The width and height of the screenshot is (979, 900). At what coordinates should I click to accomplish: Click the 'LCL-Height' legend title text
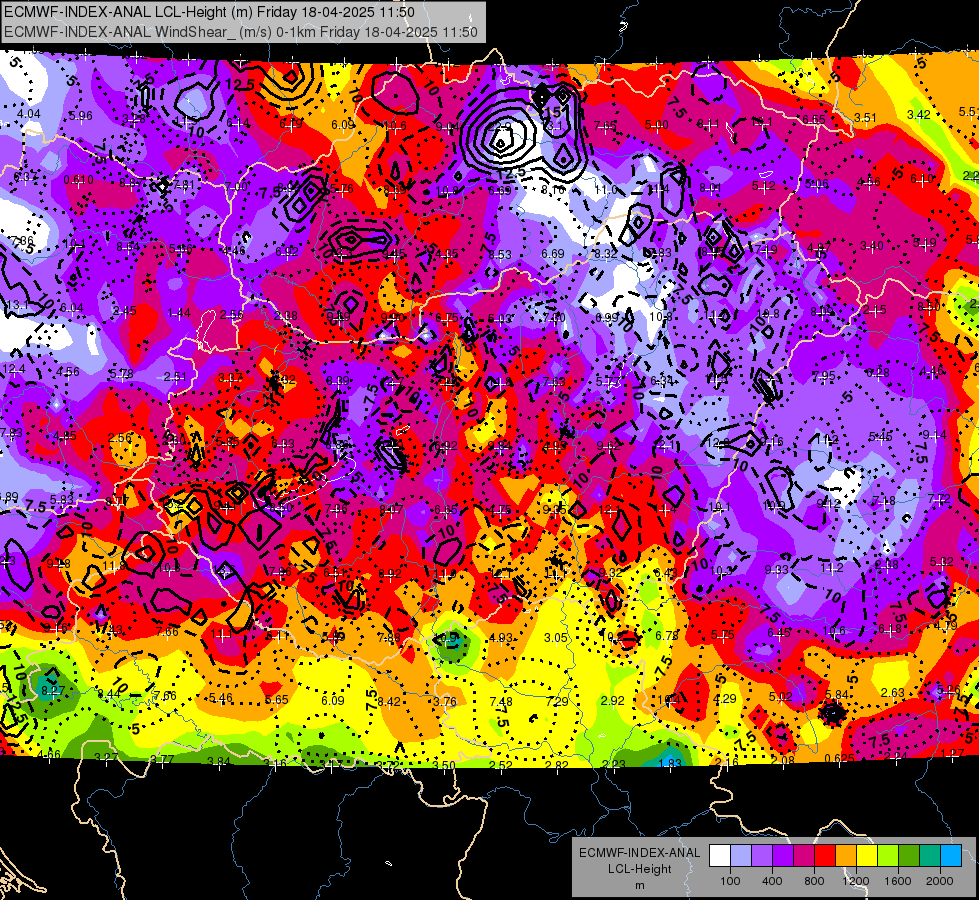click(639, 869)
